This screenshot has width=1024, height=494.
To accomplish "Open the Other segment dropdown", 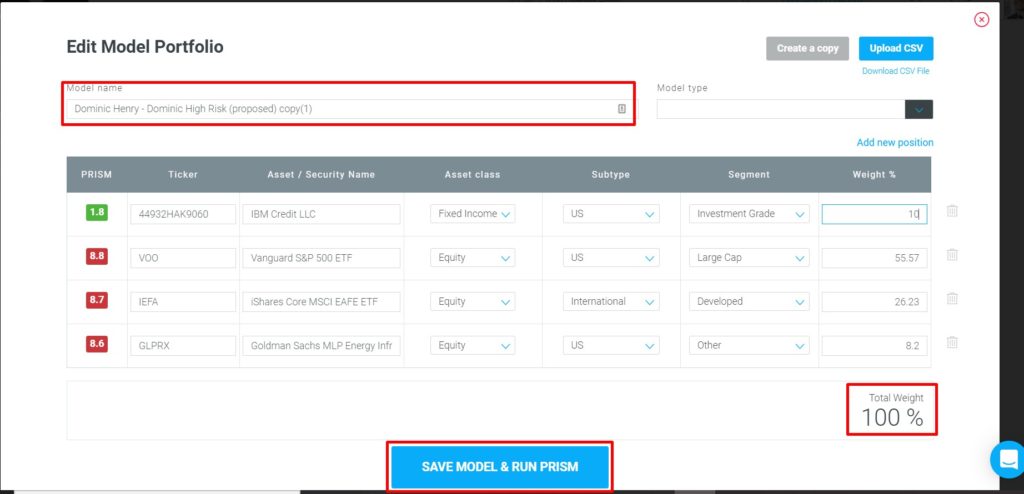I will [749, 345].
